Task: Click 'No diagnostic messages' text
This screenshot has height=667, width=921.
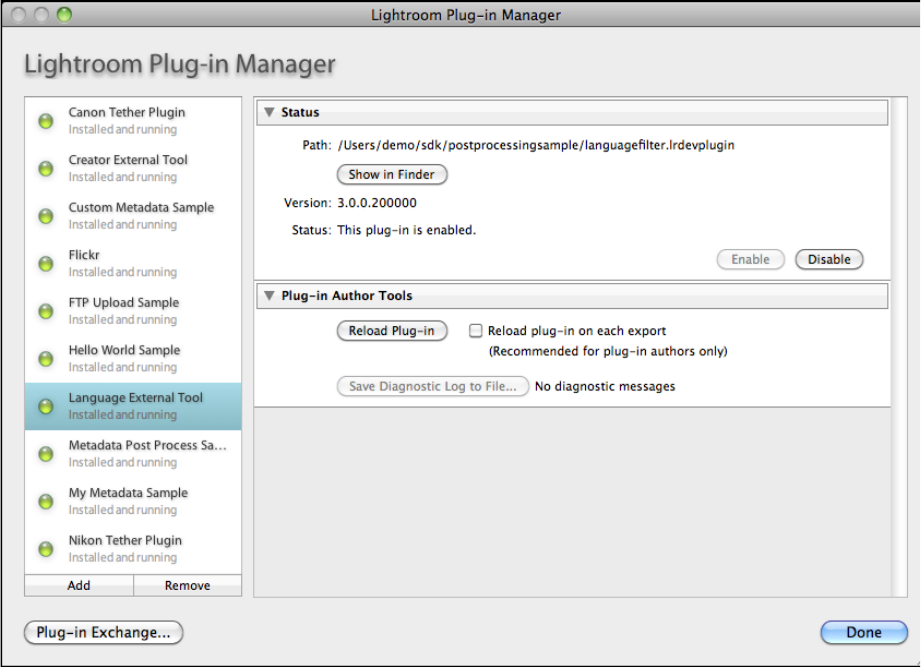Action: [x=605, y=386]
